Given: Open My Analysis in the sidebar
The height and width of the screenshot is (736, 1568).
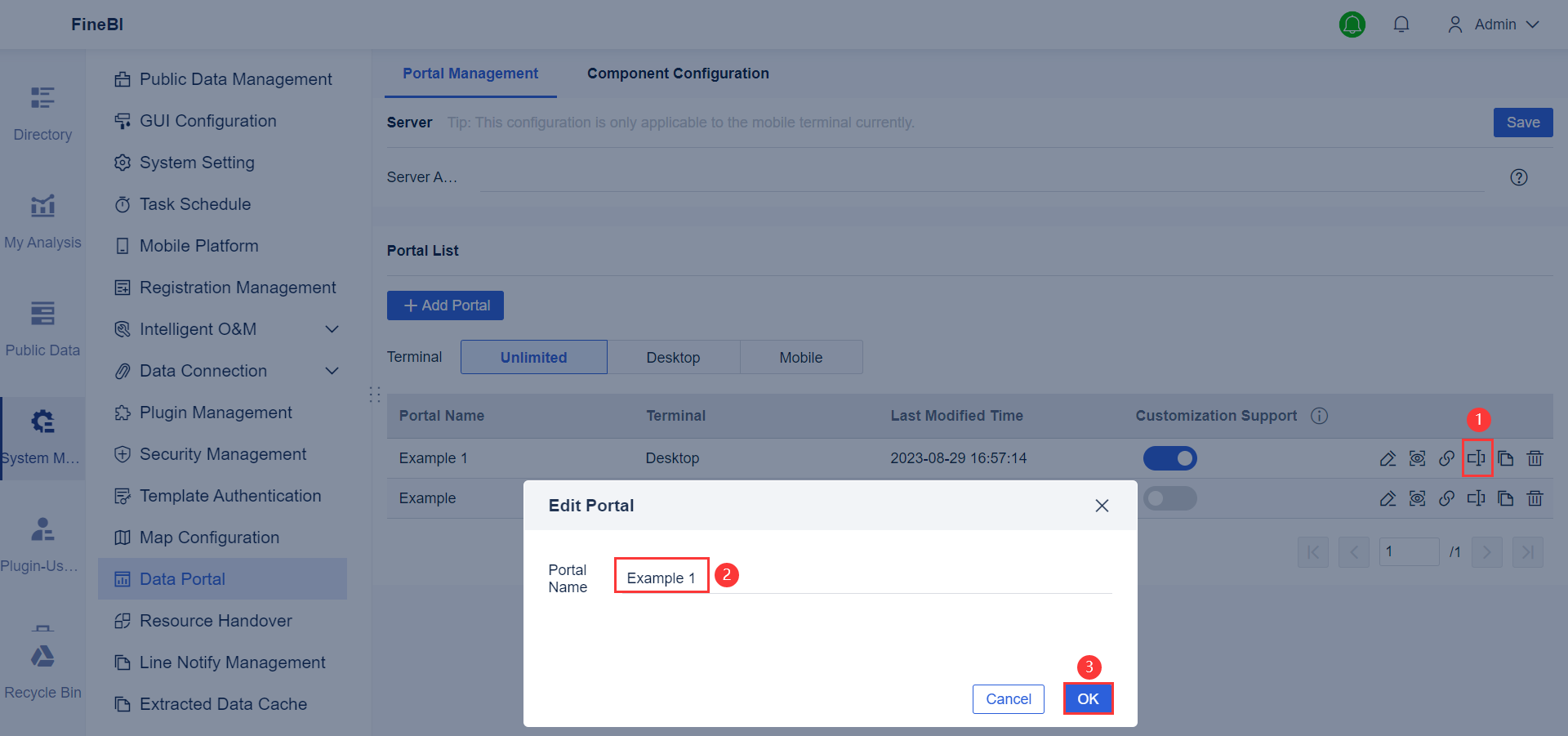Looking at the screenshot, I should coord(42,222).
